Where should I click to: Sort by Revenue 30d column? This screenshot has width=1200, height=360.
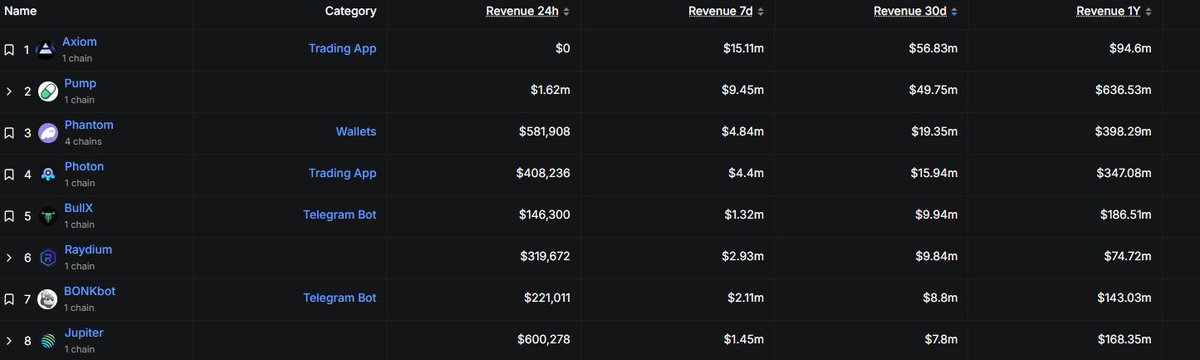[917, 12]
